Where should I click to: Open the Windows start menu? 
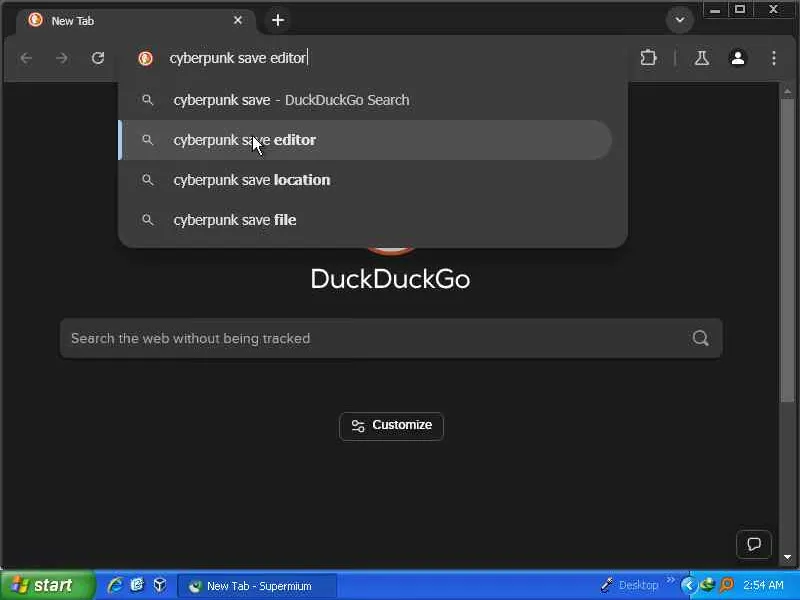pyautogui.click(x=47, y=585)
